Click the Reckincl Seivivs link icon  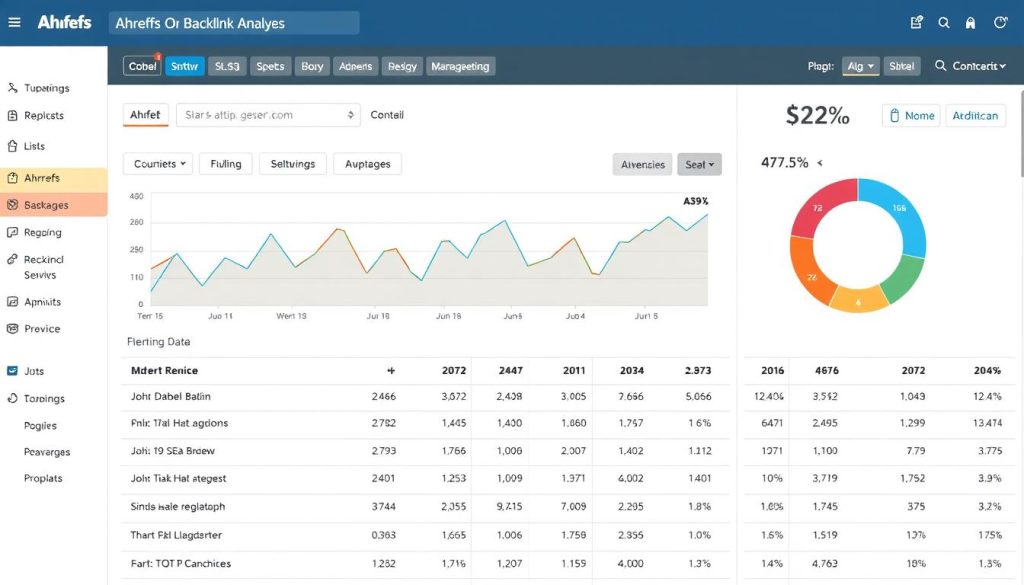[x=12, y=259]
